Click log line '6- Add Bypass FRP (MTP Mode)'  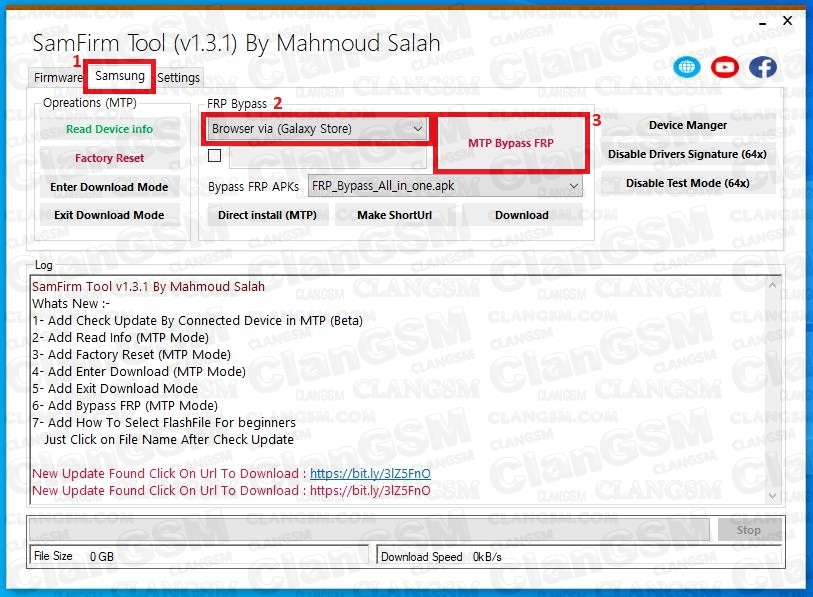(x=125, y=406)
